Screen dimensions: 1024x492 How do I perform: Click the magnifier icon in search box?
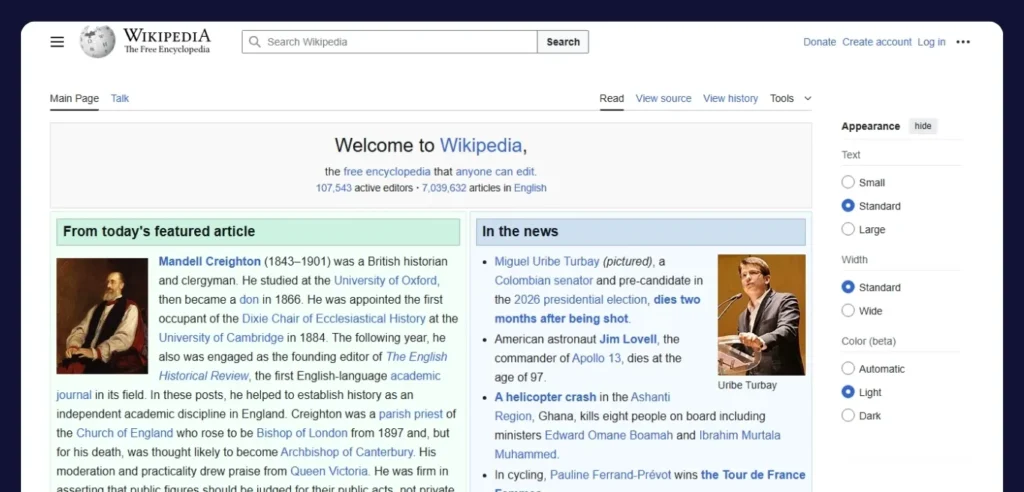pos(255,42)
